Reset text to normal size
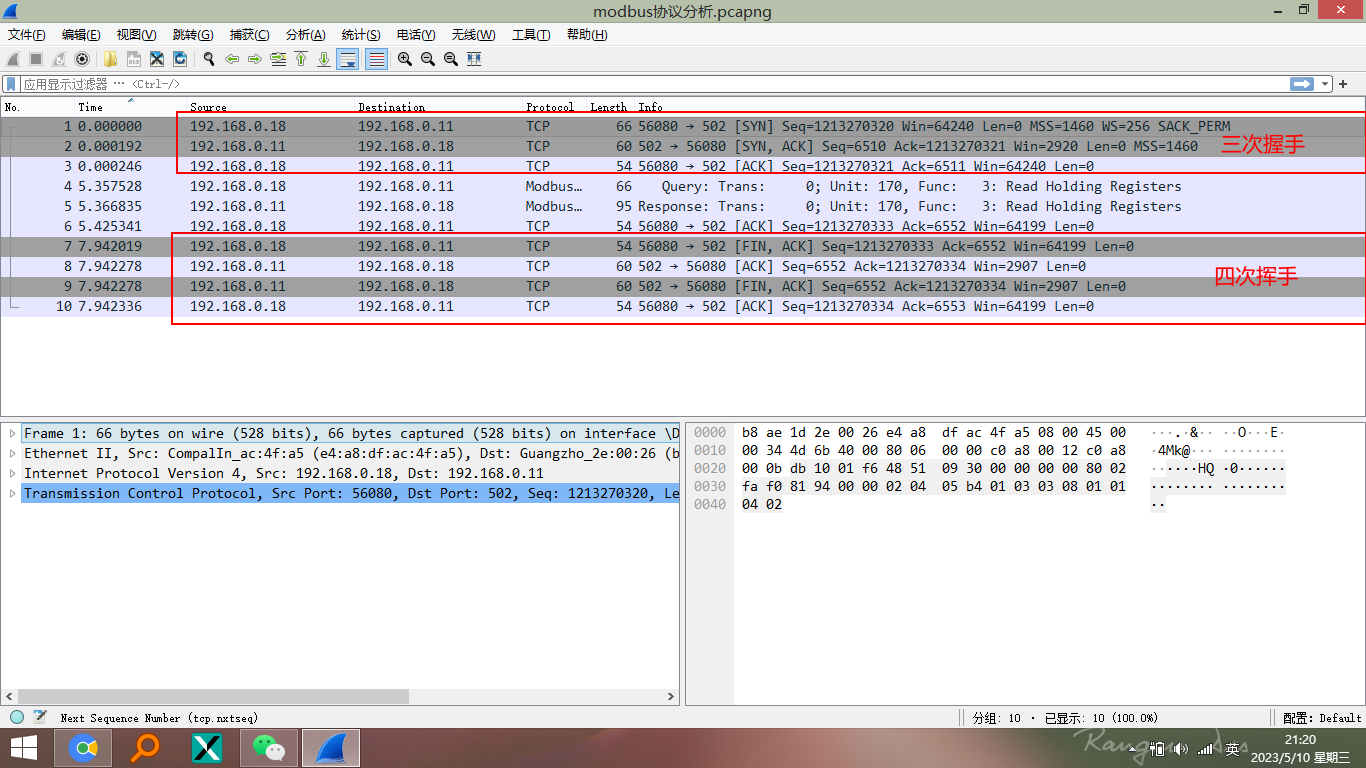1366x768 pixels. 450,59
